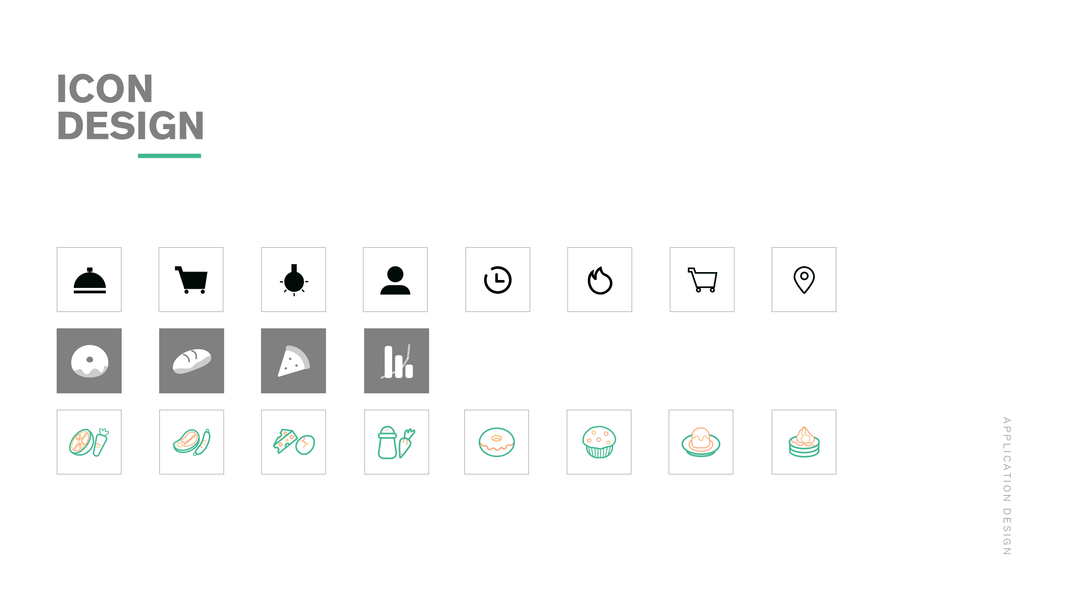Image resolution: width=1069 pixels, height=600 pixels.
Task: Click the citrus slice and carrot icon
Action: click(x=89, y=442)
